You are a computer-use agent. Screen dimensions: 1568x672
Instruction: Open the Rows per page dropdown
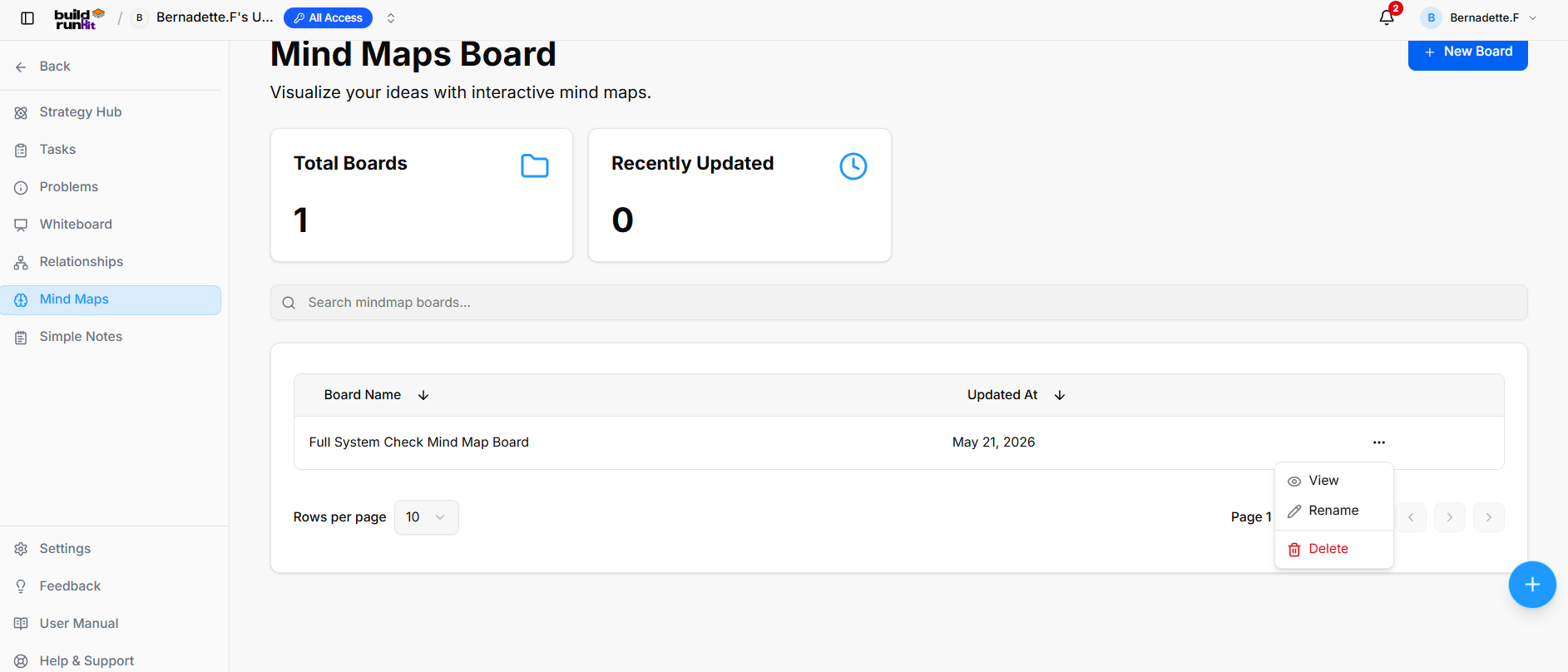click(x=426, y=517)
